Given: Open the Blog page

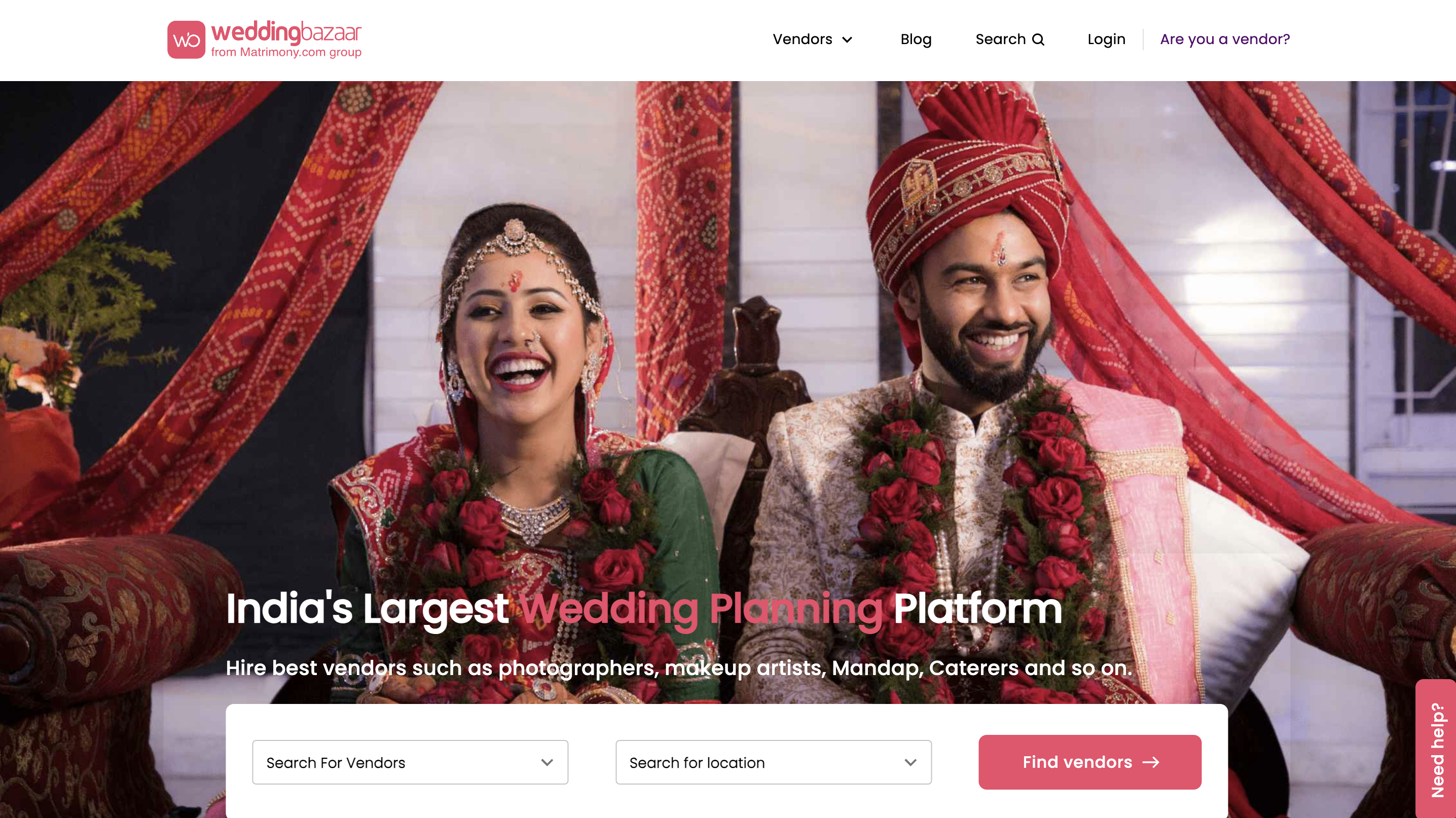Looking at the screenshot, I should point(916,39).
